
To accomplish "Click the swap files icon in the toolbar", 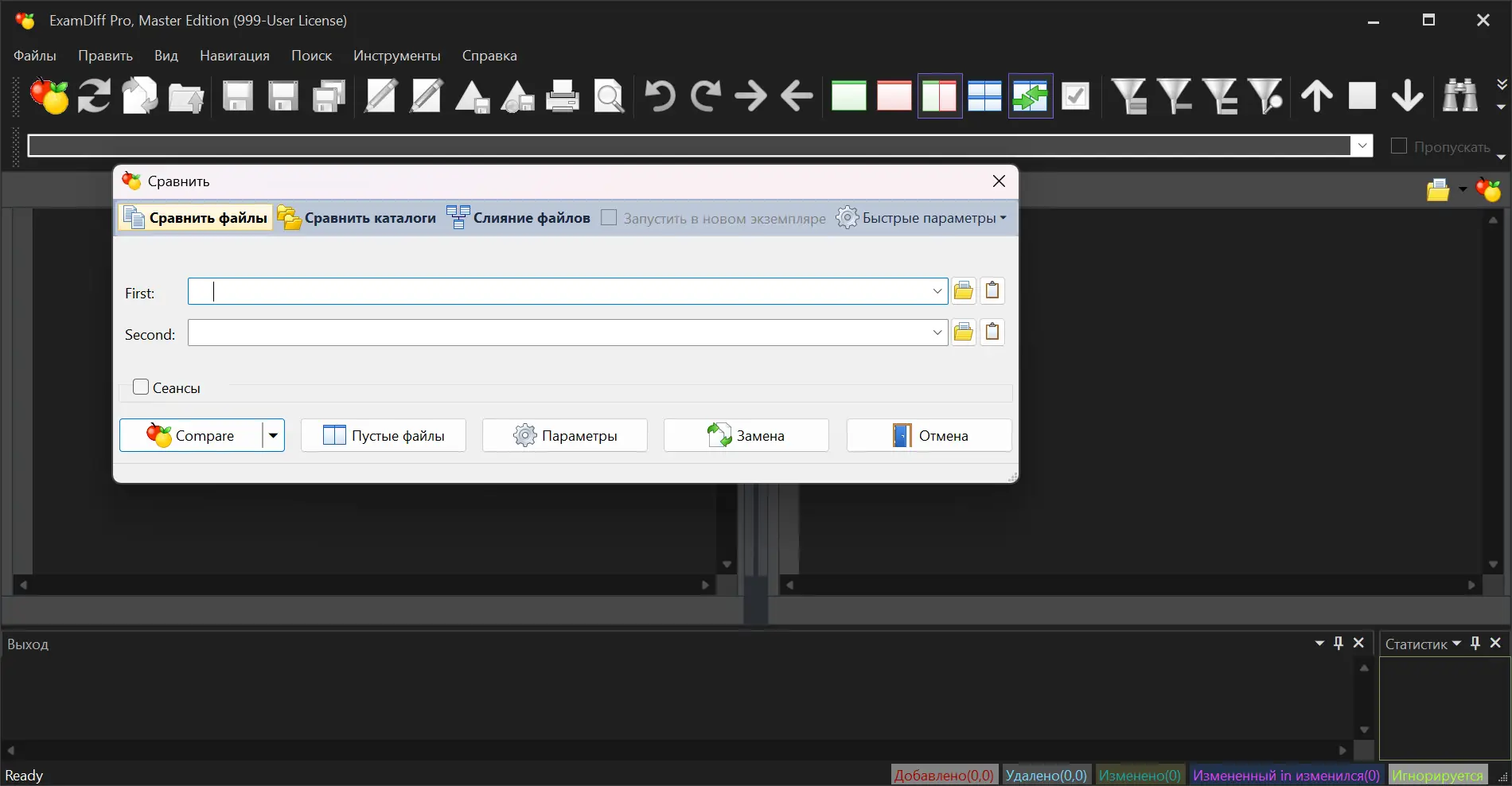I will (140, 96).
